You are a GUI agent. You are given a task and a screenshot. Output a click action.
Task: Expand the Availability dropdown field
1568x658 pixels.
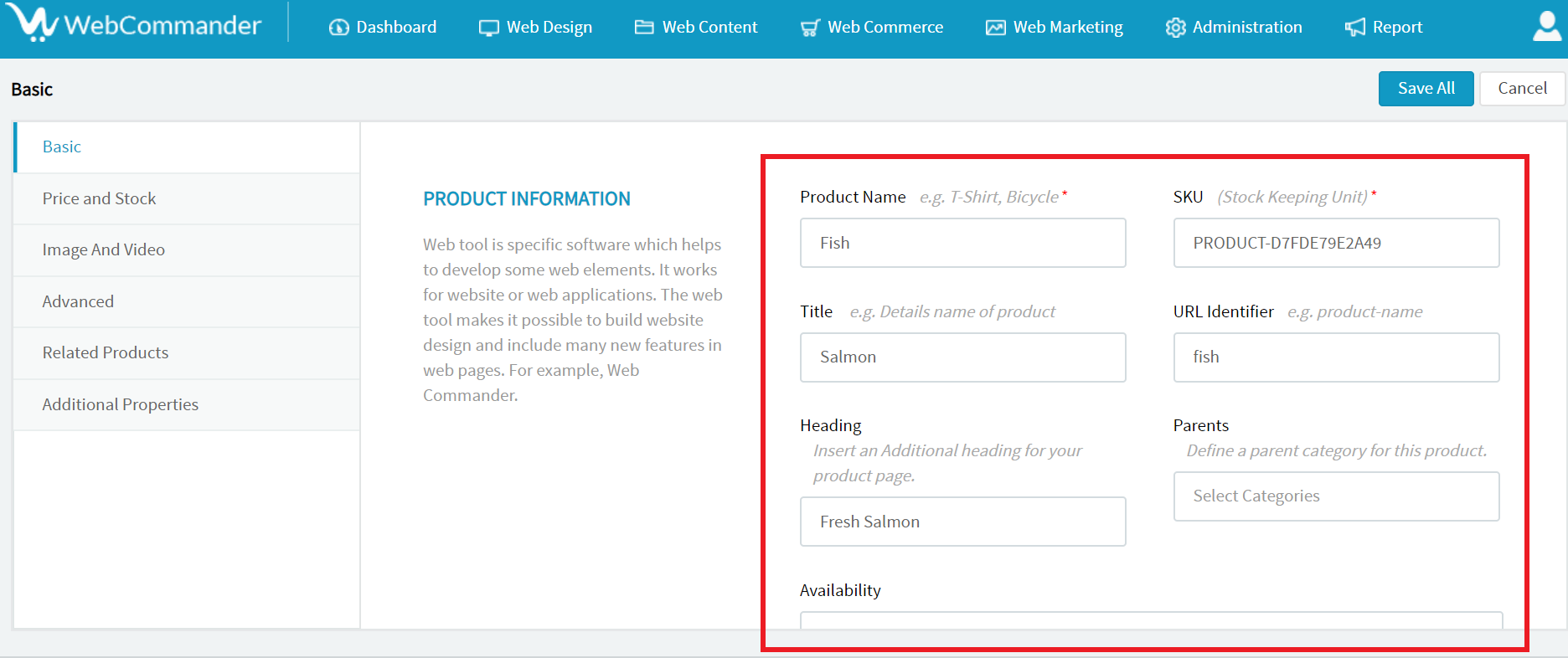(x=1151, y=620)
